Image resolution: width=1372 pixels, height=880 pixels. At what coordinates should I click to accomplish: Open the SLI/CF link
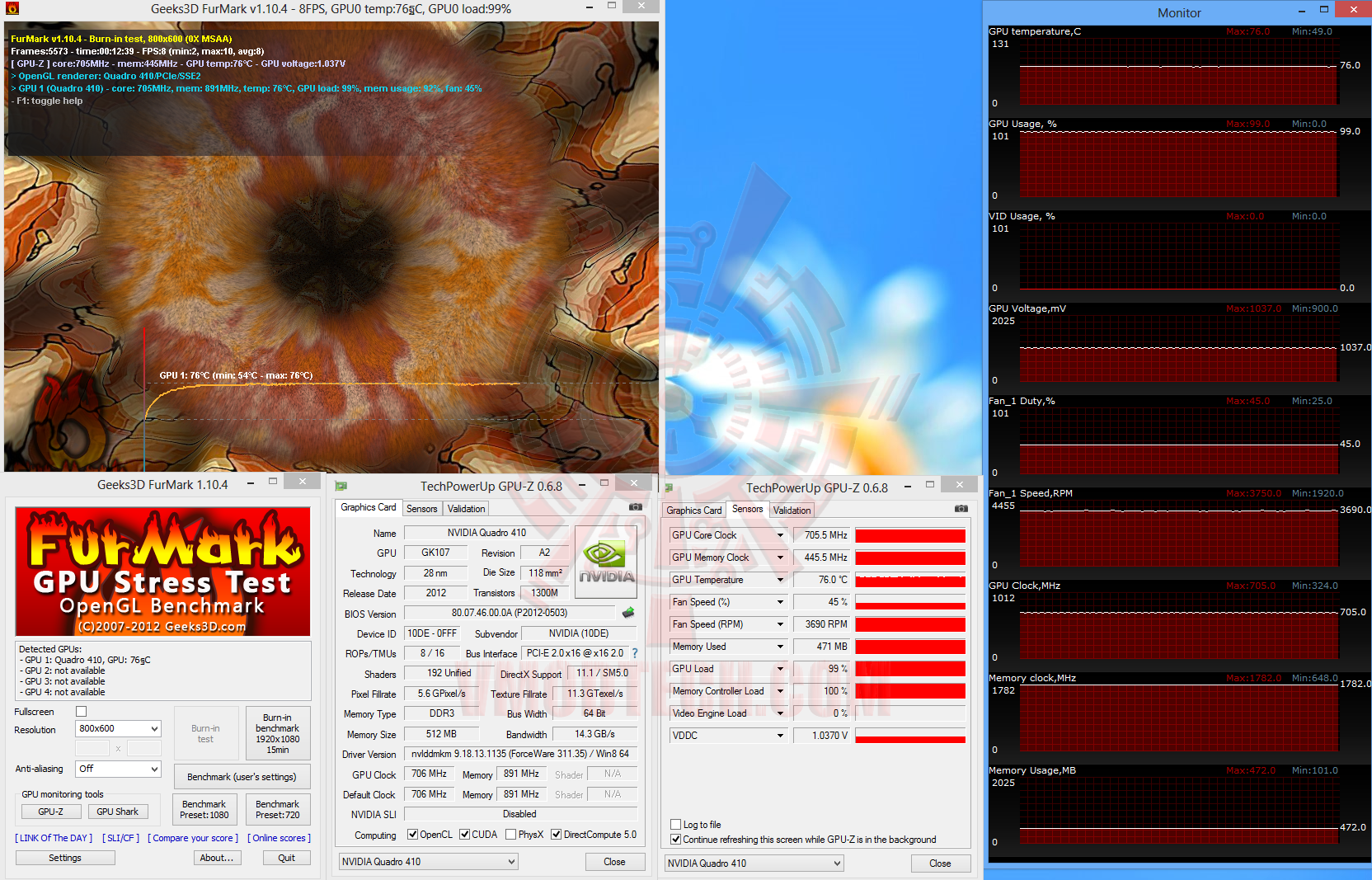click(x=121, y=838)
